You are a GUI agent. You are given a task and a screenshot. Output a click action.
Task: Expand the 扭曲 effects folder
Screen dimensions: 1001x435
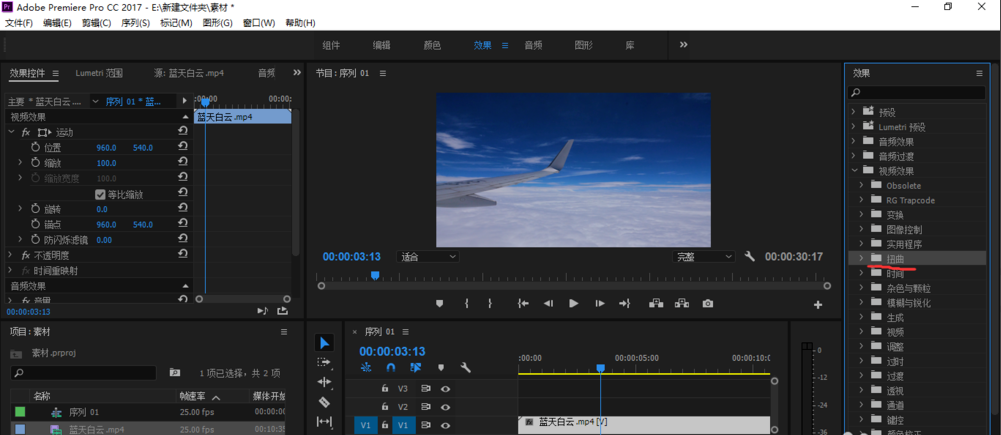[861, 258]
